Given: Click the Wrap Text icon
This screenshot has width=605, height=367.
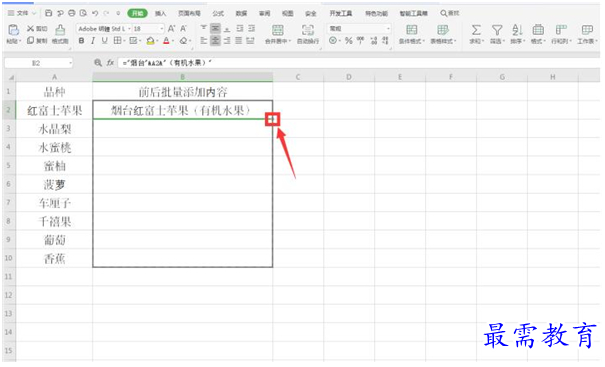Looking at the screenshot, I should (308, 30).
